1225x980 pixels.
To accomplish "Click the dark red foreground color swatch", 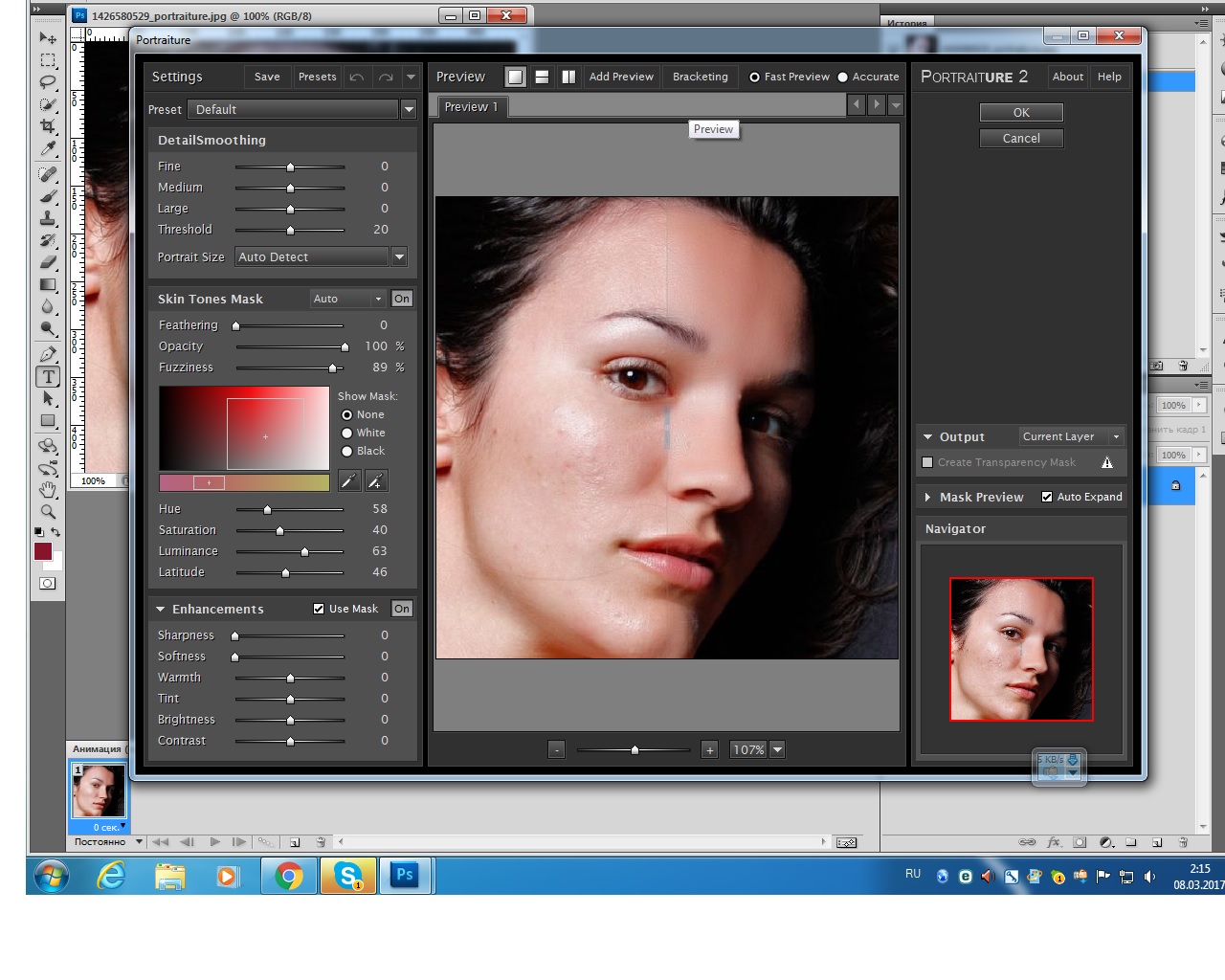I will click(x=43, y=551).
